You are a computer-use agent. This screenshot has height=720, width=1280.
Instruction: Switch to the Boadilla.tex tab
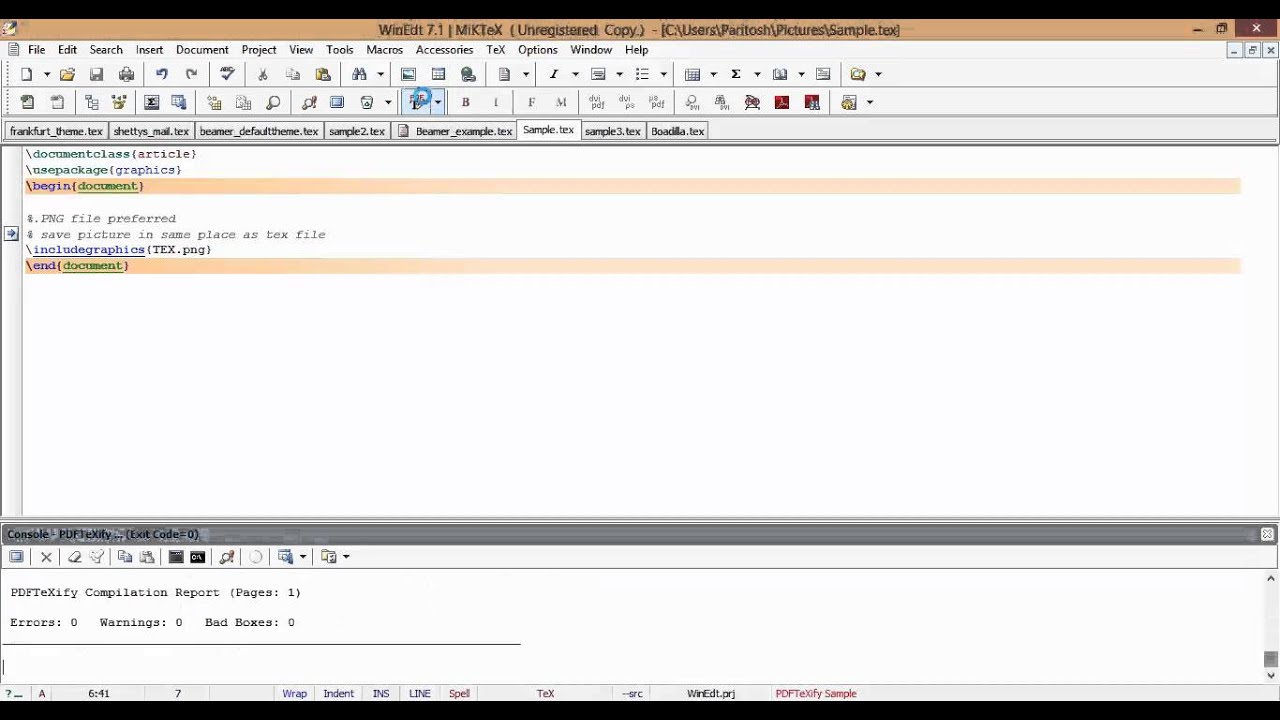[677, 131]
